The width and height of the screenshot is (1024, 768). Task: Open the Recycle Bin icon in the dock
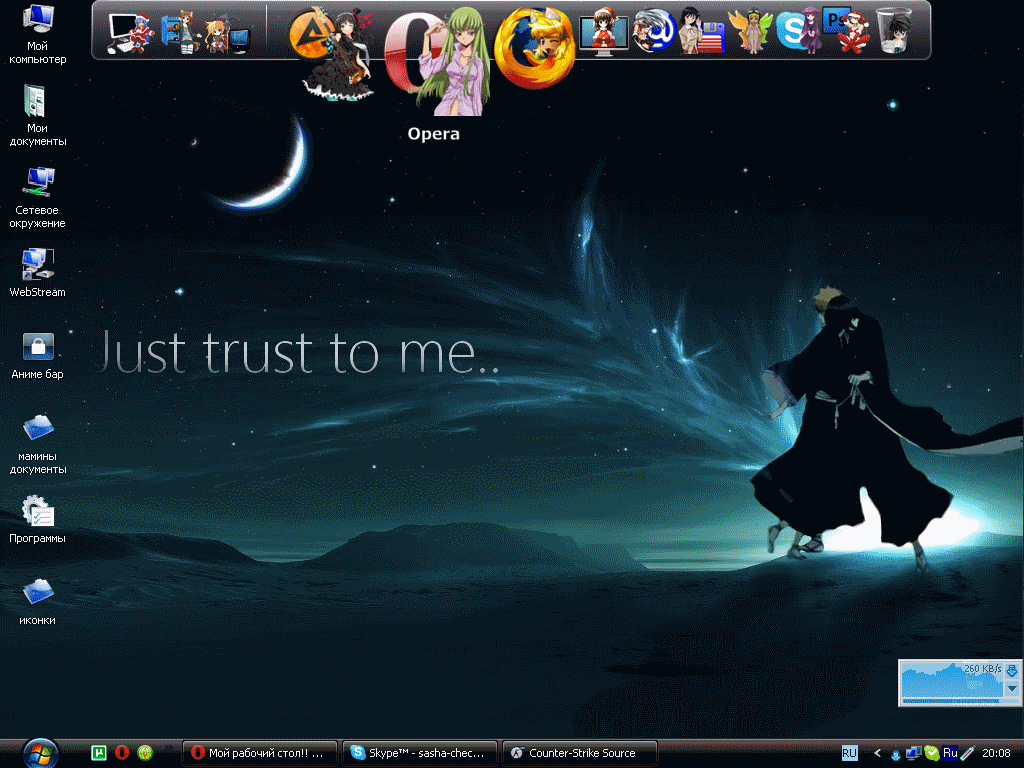894,31
